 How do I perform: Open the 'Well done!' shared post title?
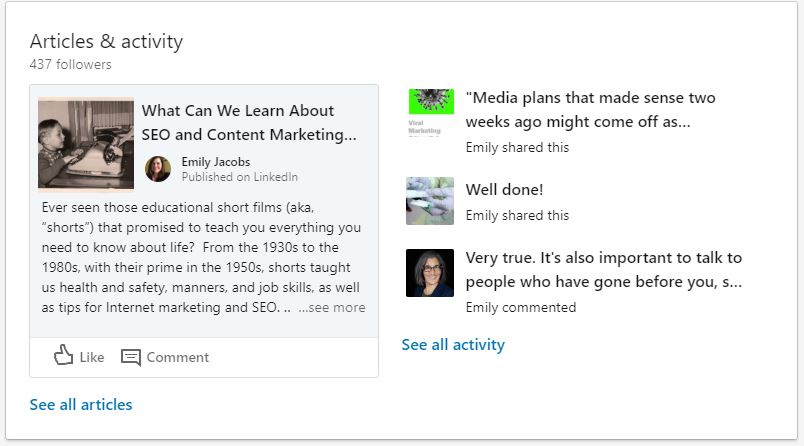(505, 190)
